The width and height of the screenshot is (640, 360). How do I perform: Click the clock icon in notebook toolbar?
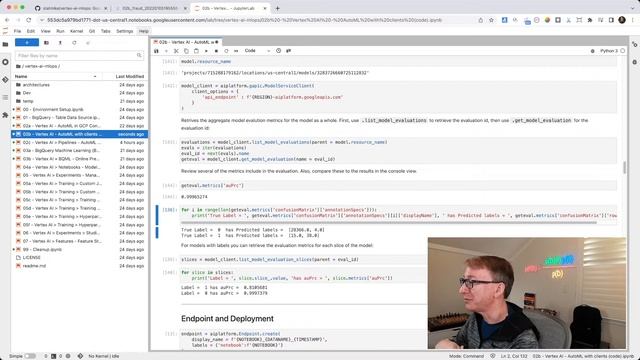coord(278,51)
